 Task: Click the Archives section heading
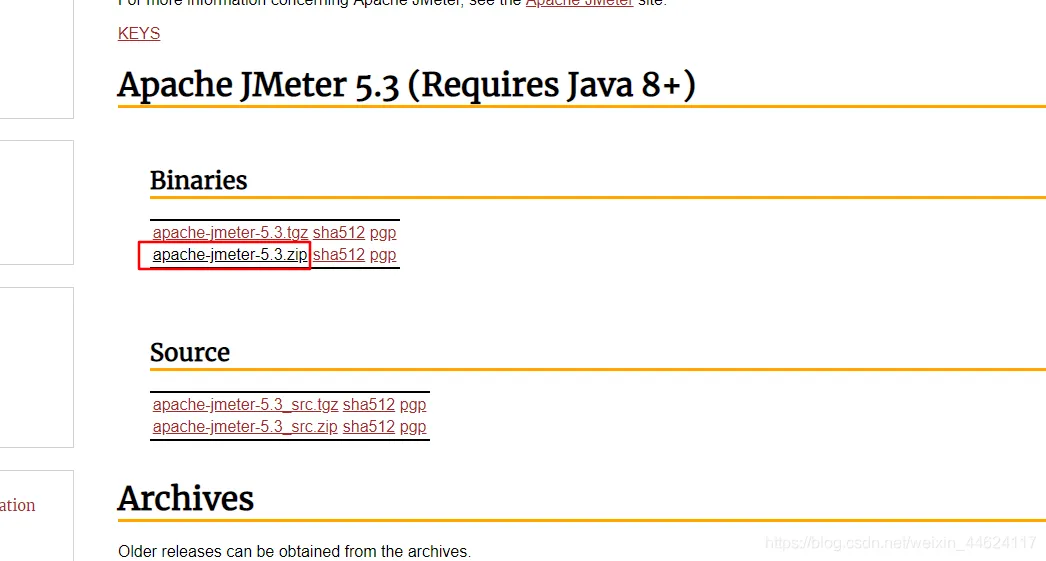coord(186,498)
